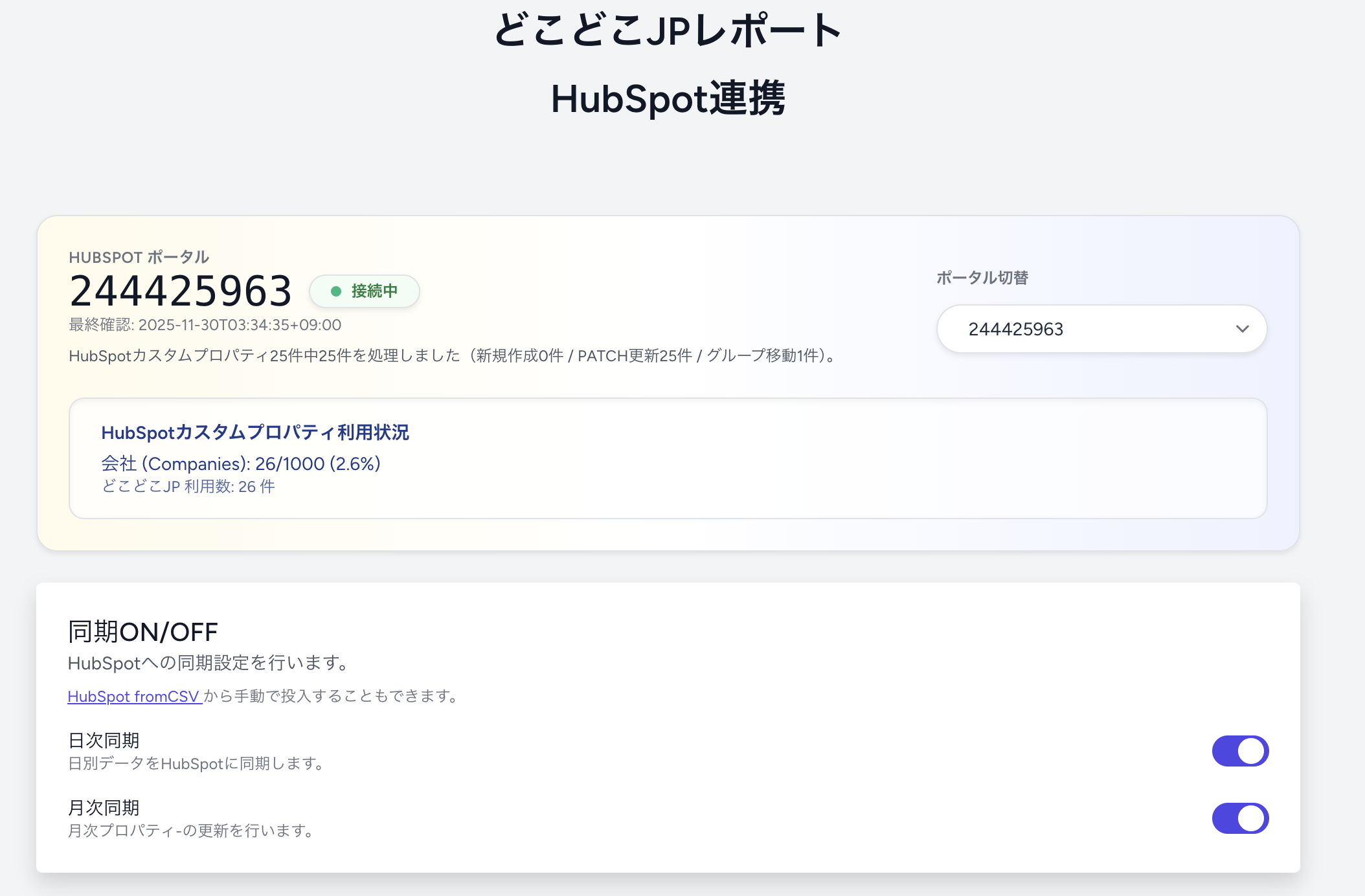This screenshot has width=1365, height=896.
Task: Click the 日次同期 label text
Action: [x=104, y=740]
